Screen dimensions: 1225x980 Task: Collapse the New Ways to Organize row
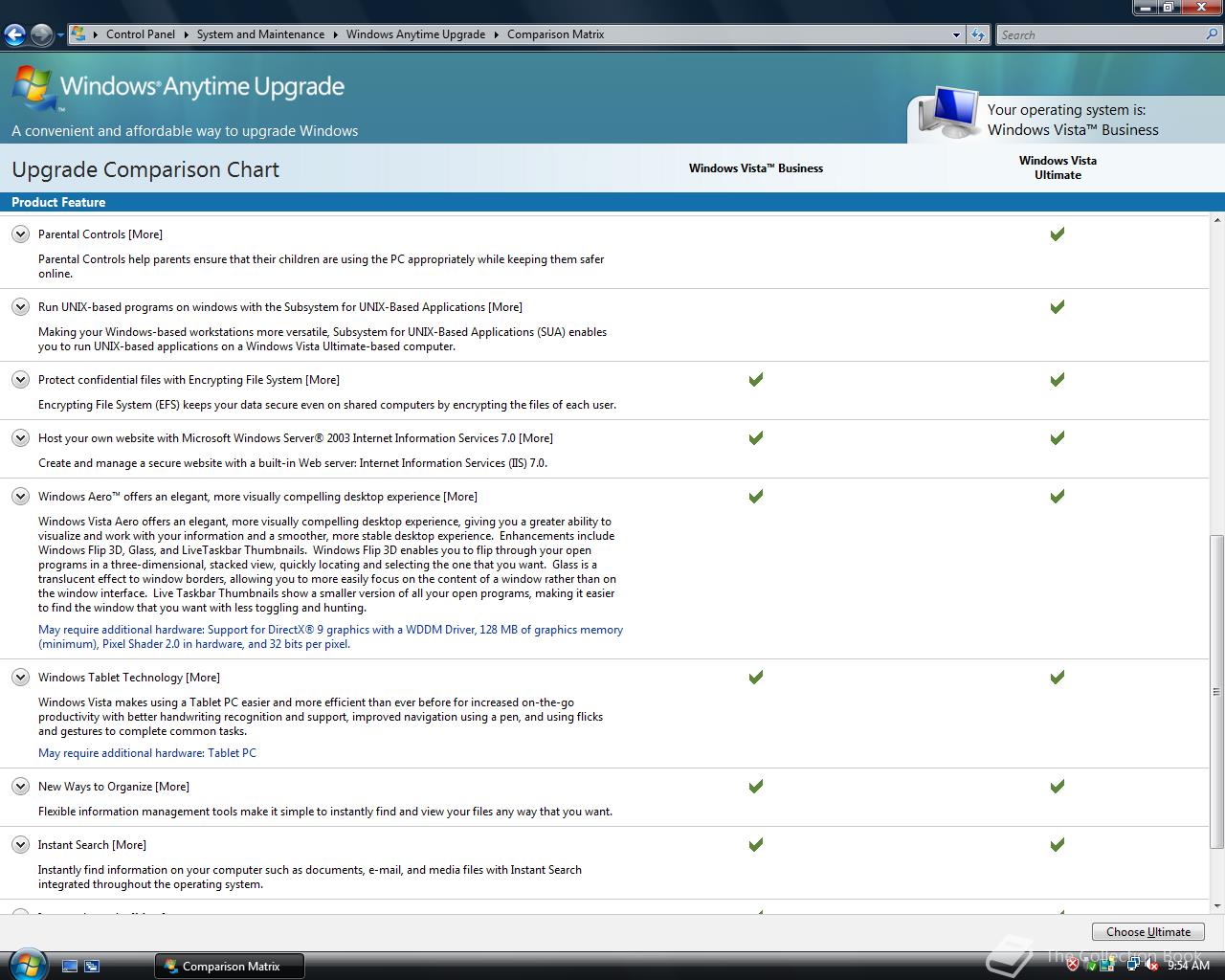[x=20, y=786]
